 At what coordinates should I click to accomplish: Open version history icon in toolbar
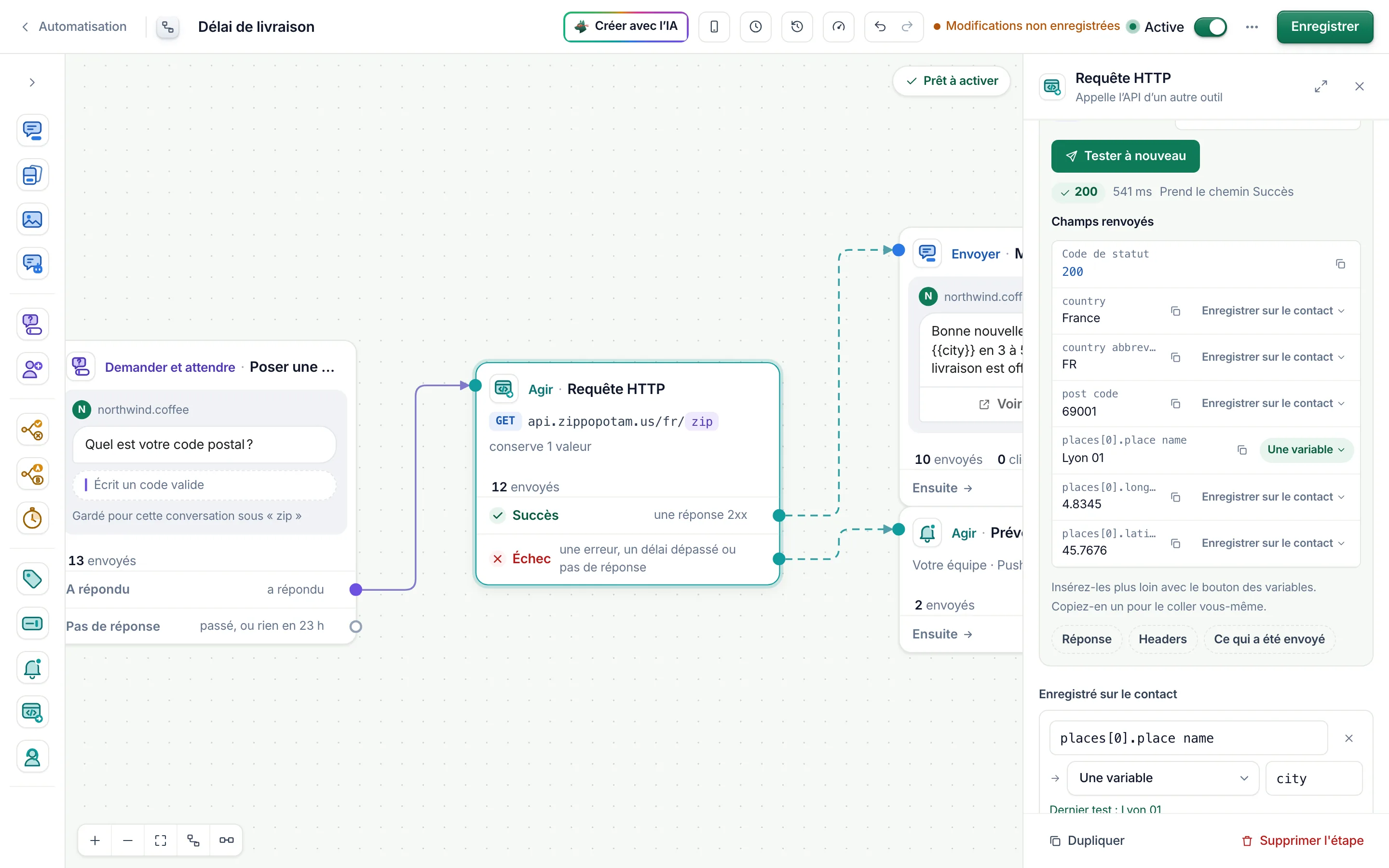pyautogui.click(x=797, y=27)
